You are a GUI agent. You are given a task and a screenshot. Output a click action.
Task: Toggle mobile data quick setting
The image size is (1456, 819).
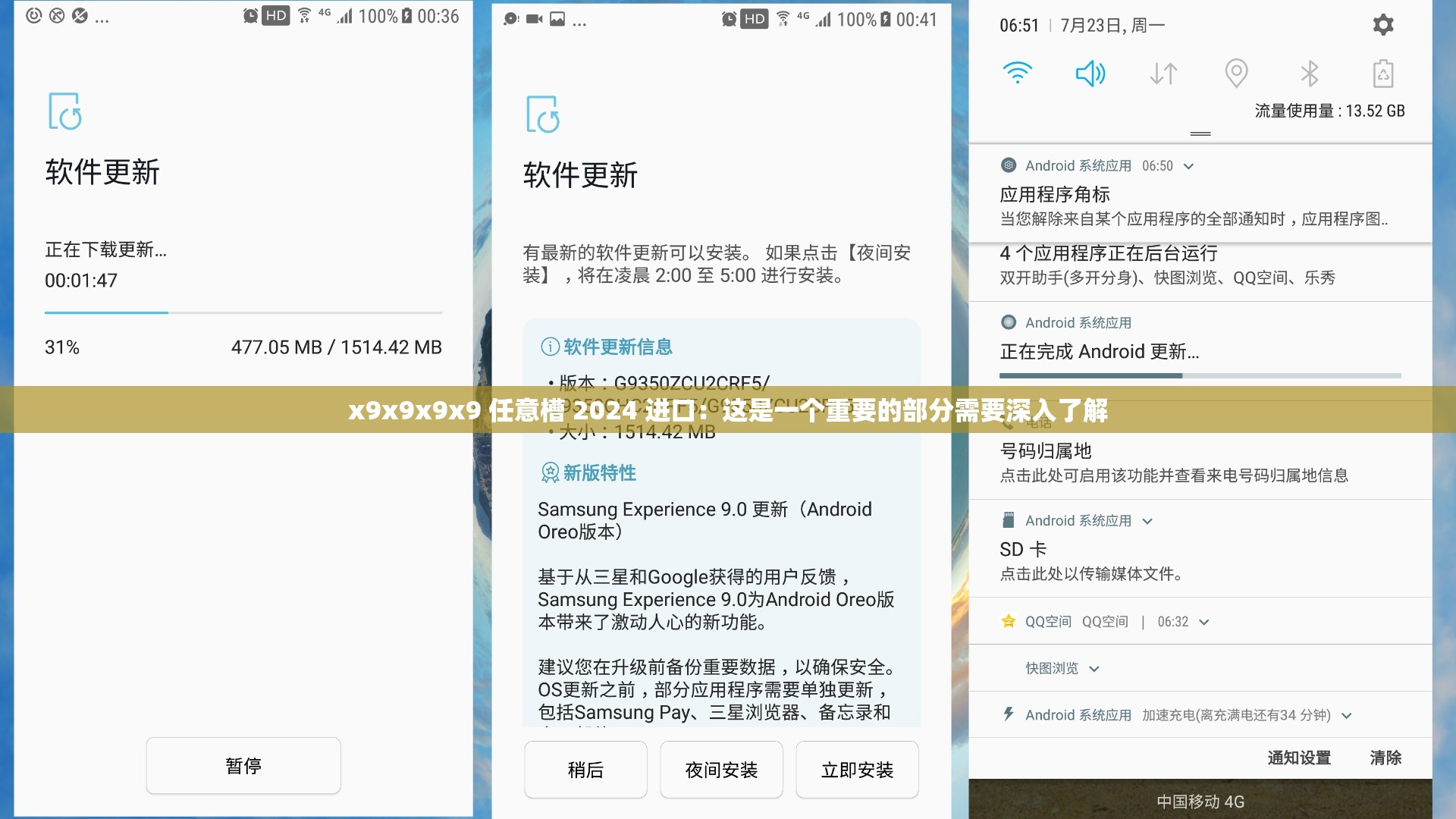click(x=1163, y=74)
